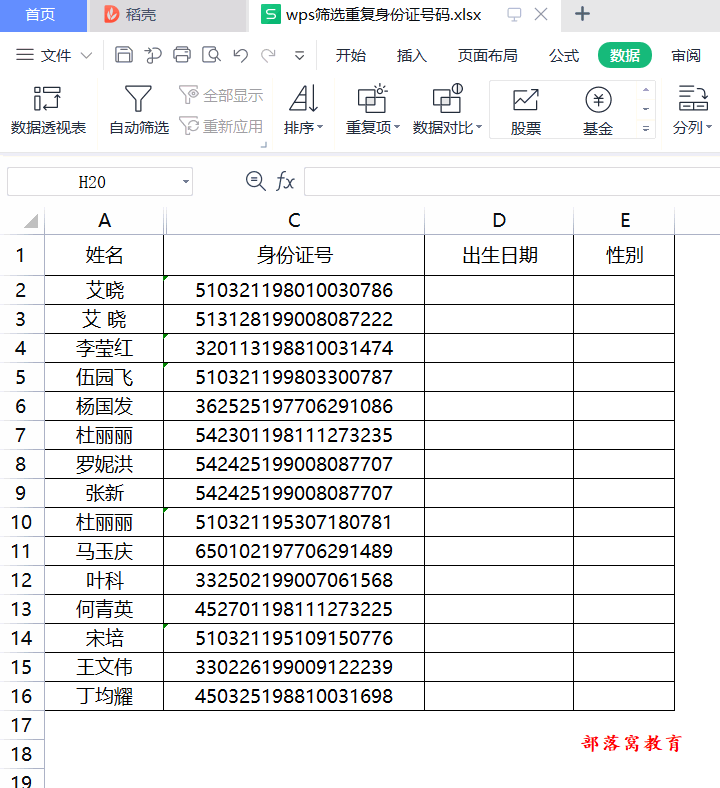Open the 数据对比 data compare dropdown
This screenshot has height=788, width=720.
447,110
